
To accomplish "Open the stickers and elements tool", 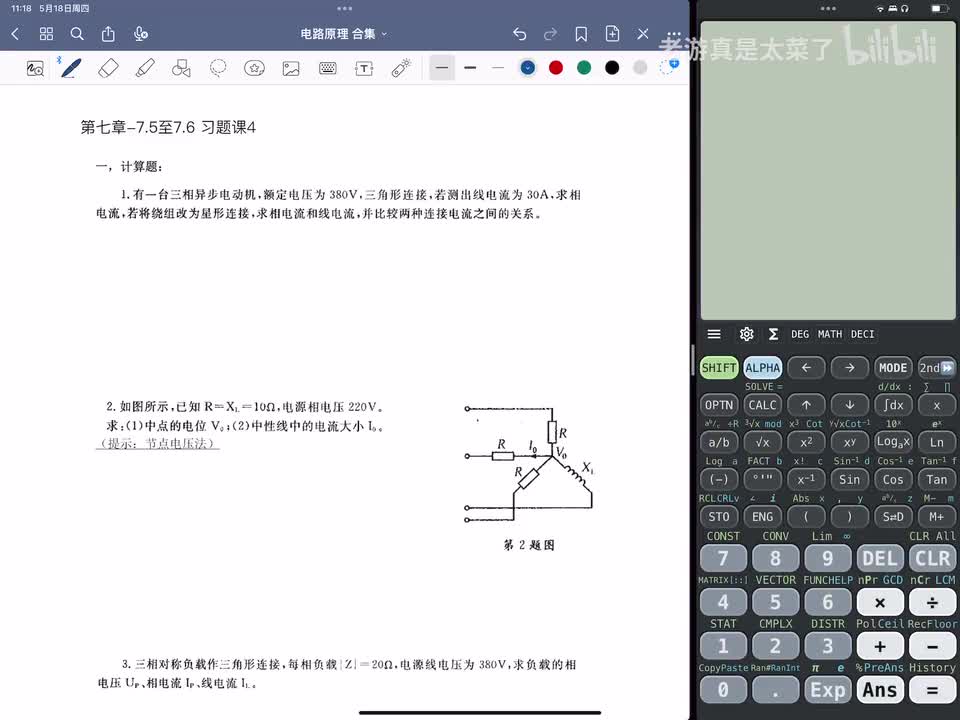I will click(x=254, y=68).
